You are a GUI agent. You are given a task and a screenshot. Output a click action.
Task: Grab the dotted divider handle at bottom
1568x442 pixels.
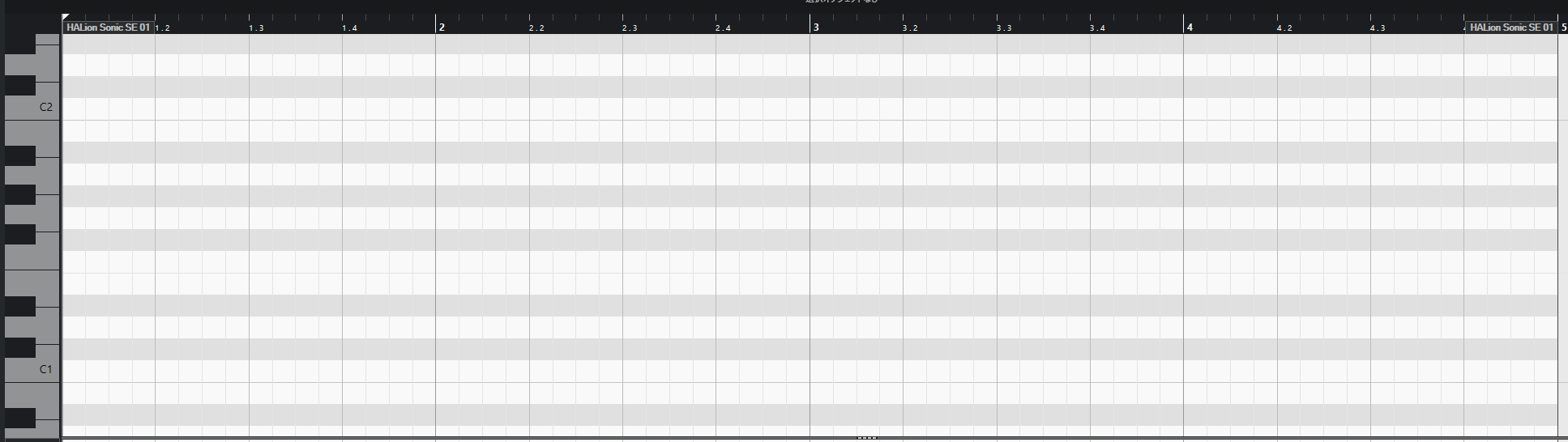(x=866, y=438)
